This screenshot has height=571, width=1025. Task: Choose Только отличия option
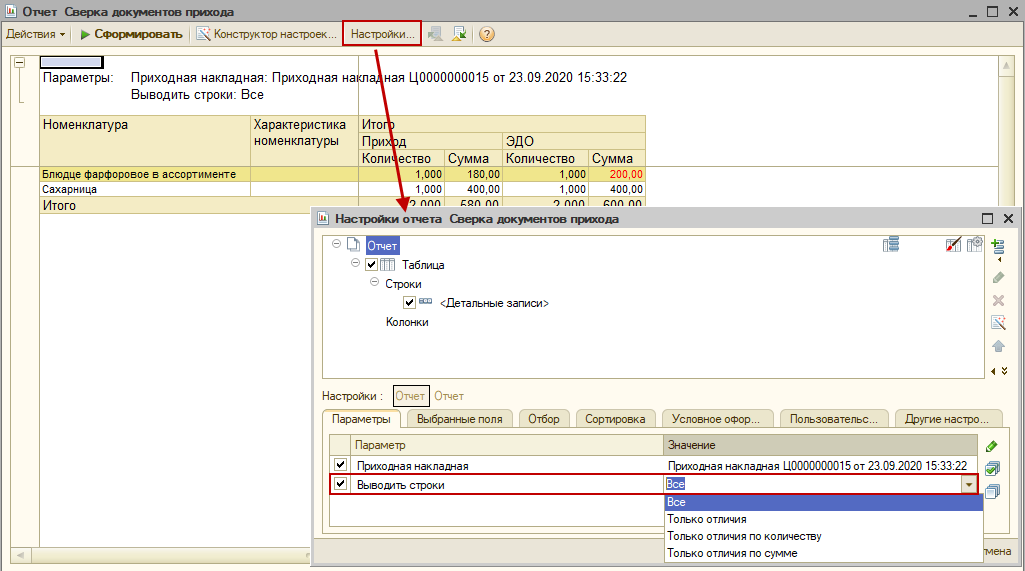(x=824, y=519)
